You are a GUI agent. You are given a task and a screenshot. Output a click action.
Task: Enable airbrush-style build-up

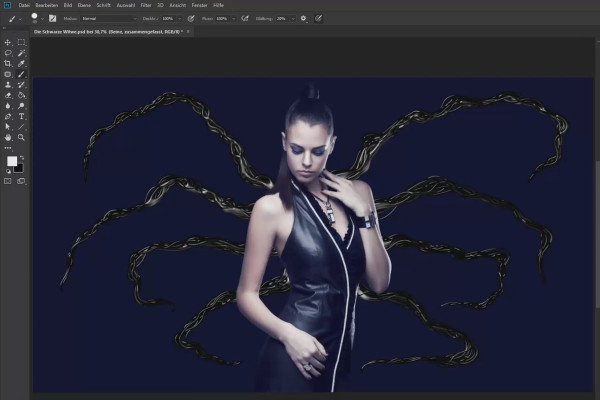[x=245, y=18]
